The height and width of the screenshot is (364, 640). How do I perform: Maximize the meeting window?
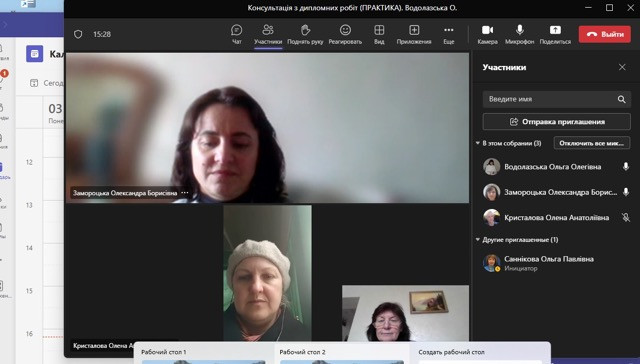click(609, 8)
